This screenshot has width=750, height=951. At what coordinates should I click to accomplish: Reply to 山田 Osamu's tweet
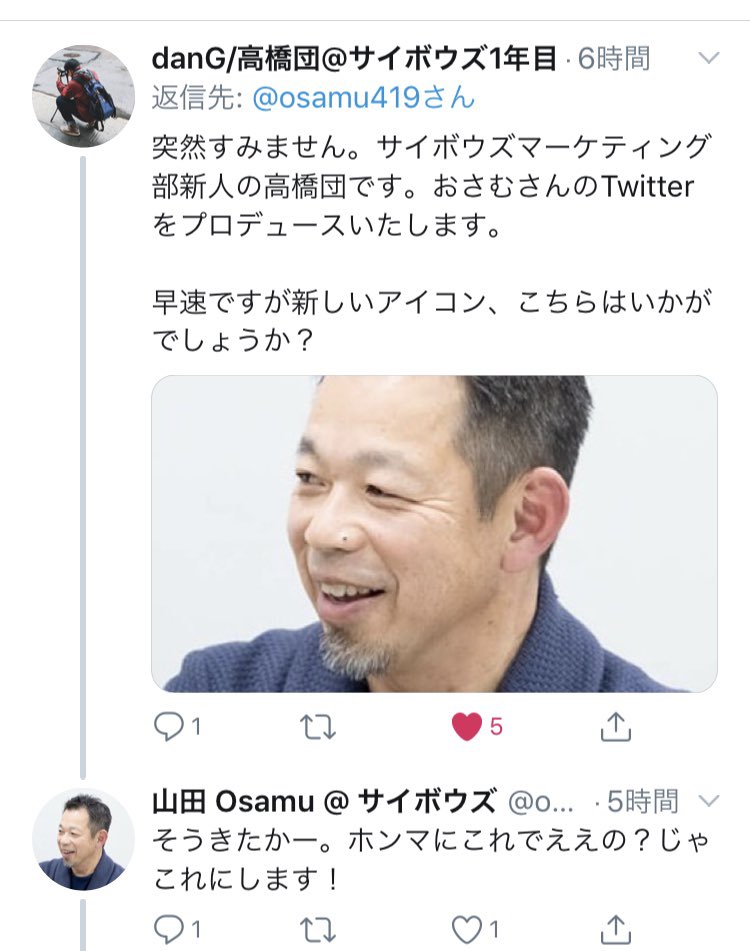point(177,929)
